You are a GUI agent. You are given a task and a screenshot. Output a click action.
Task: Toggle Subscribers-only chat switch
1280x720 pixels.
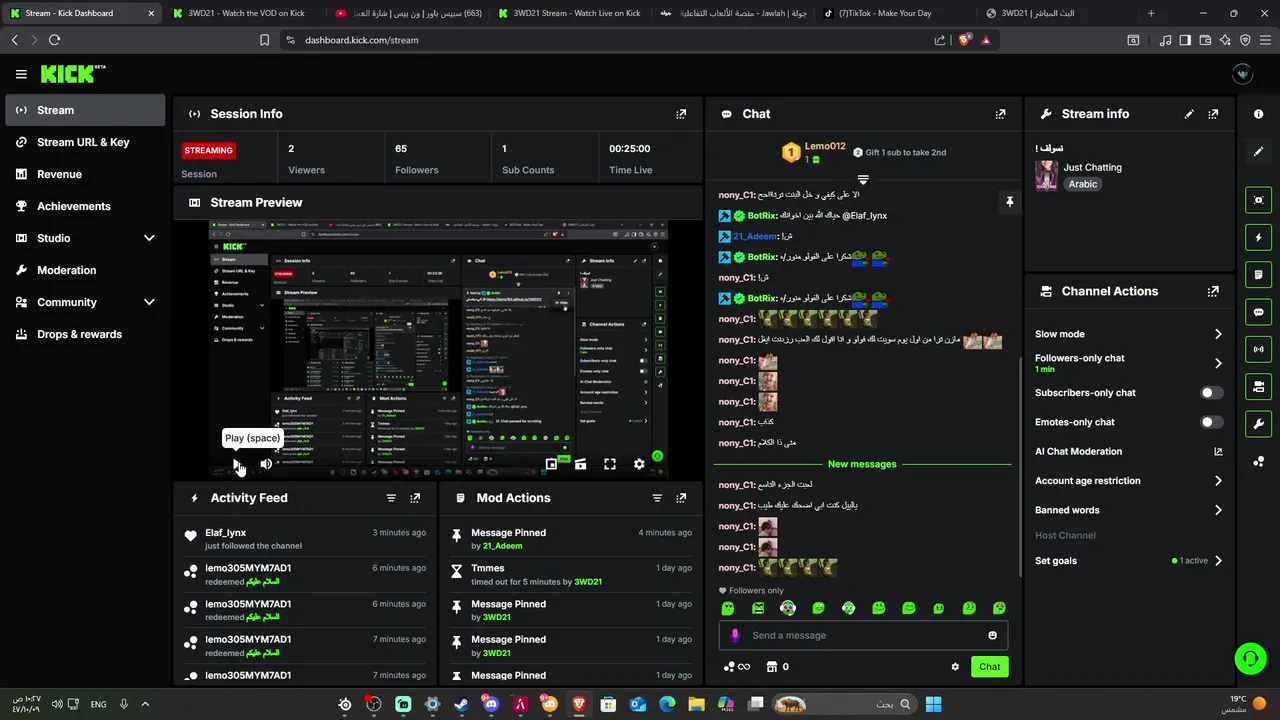coord(1211,393)
